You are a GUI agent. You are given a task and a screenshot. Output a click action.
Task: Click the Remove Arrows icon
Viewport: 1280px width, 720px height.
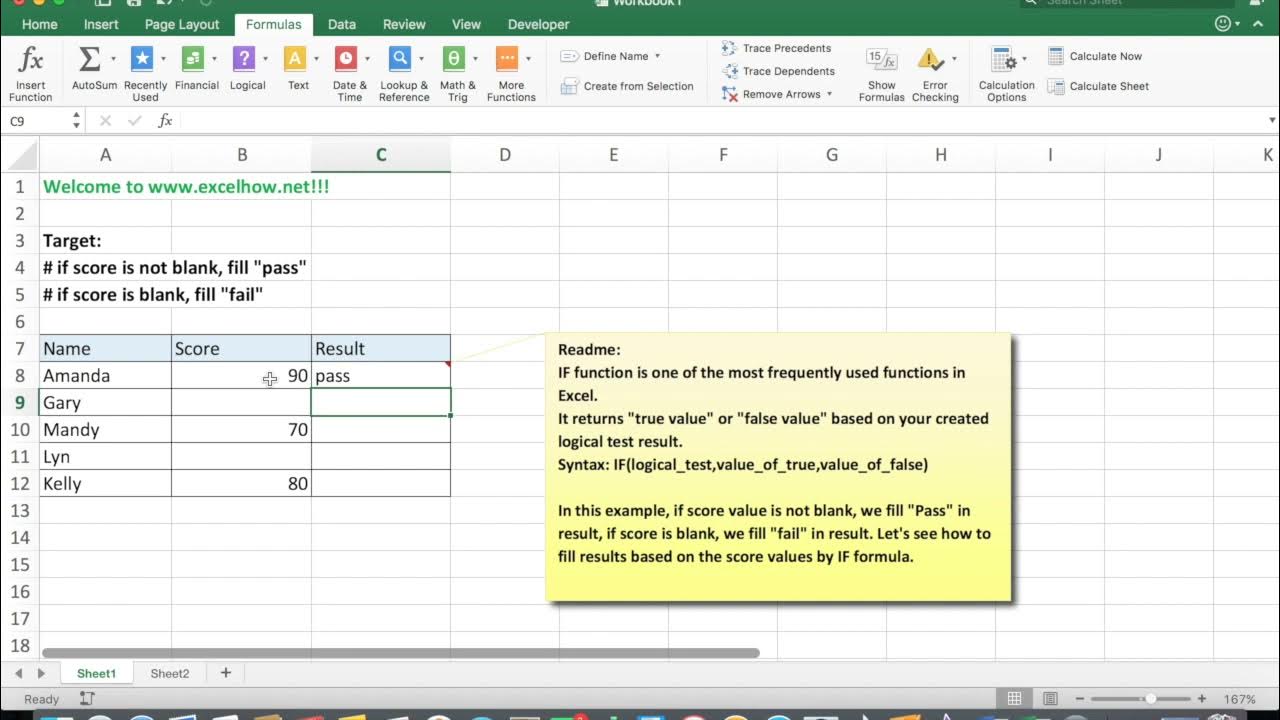[x=729, y=94]
